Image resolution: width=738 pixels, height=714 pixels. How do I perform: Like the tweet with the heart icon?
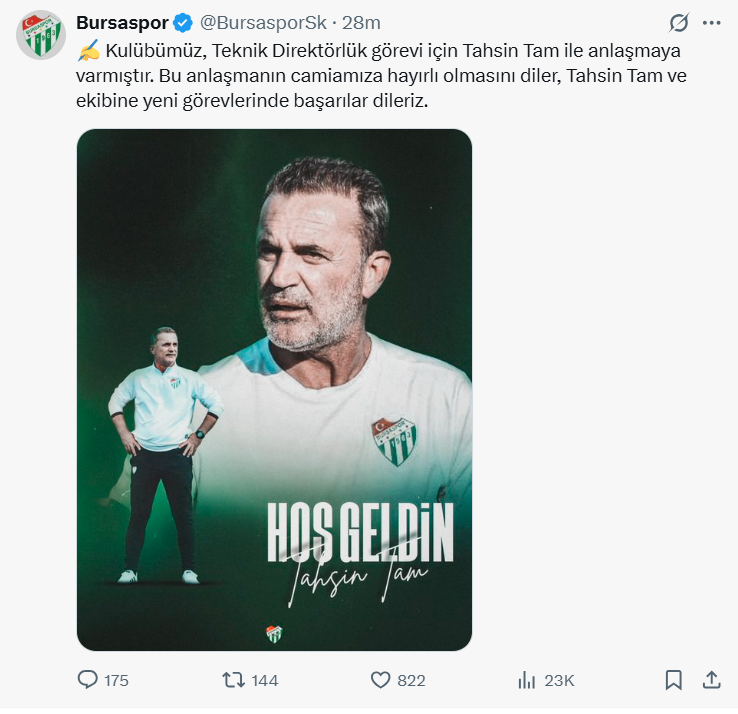click(380, 680)
